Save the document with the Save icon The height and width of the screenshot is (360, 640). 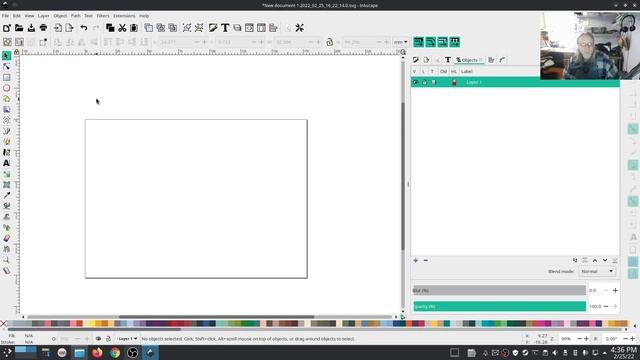31,28
